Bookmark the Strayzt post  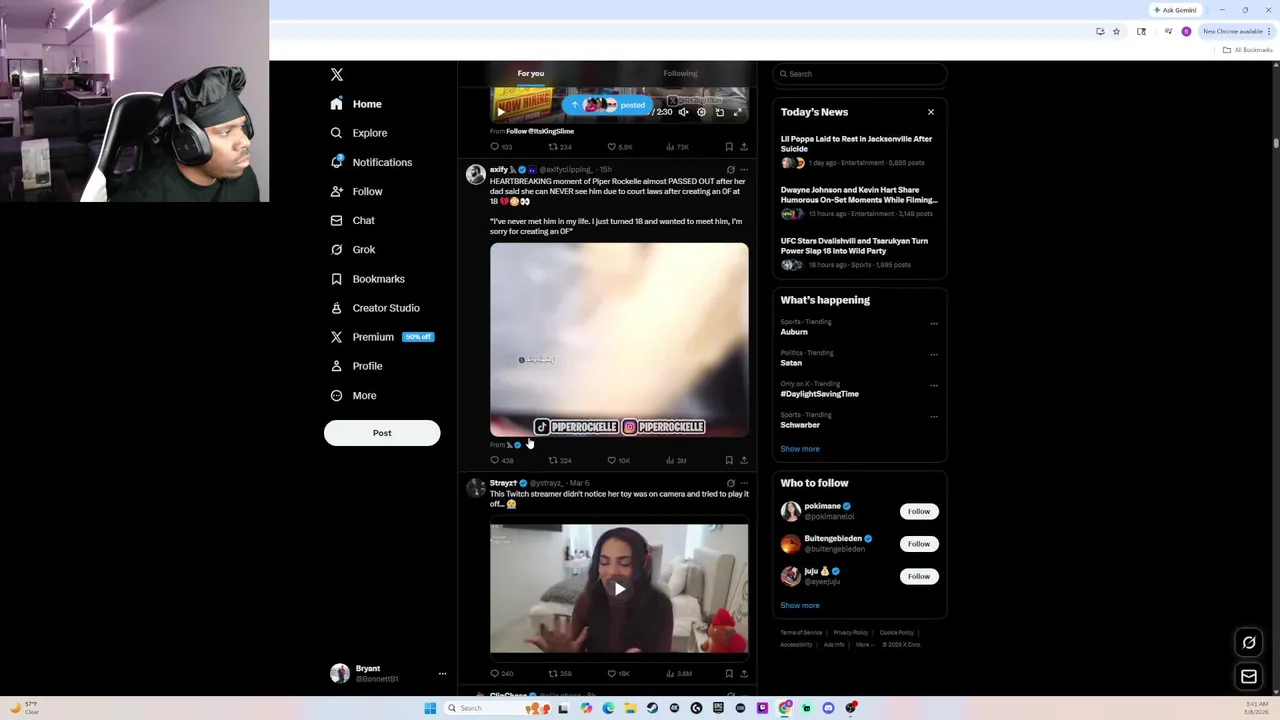729,674
